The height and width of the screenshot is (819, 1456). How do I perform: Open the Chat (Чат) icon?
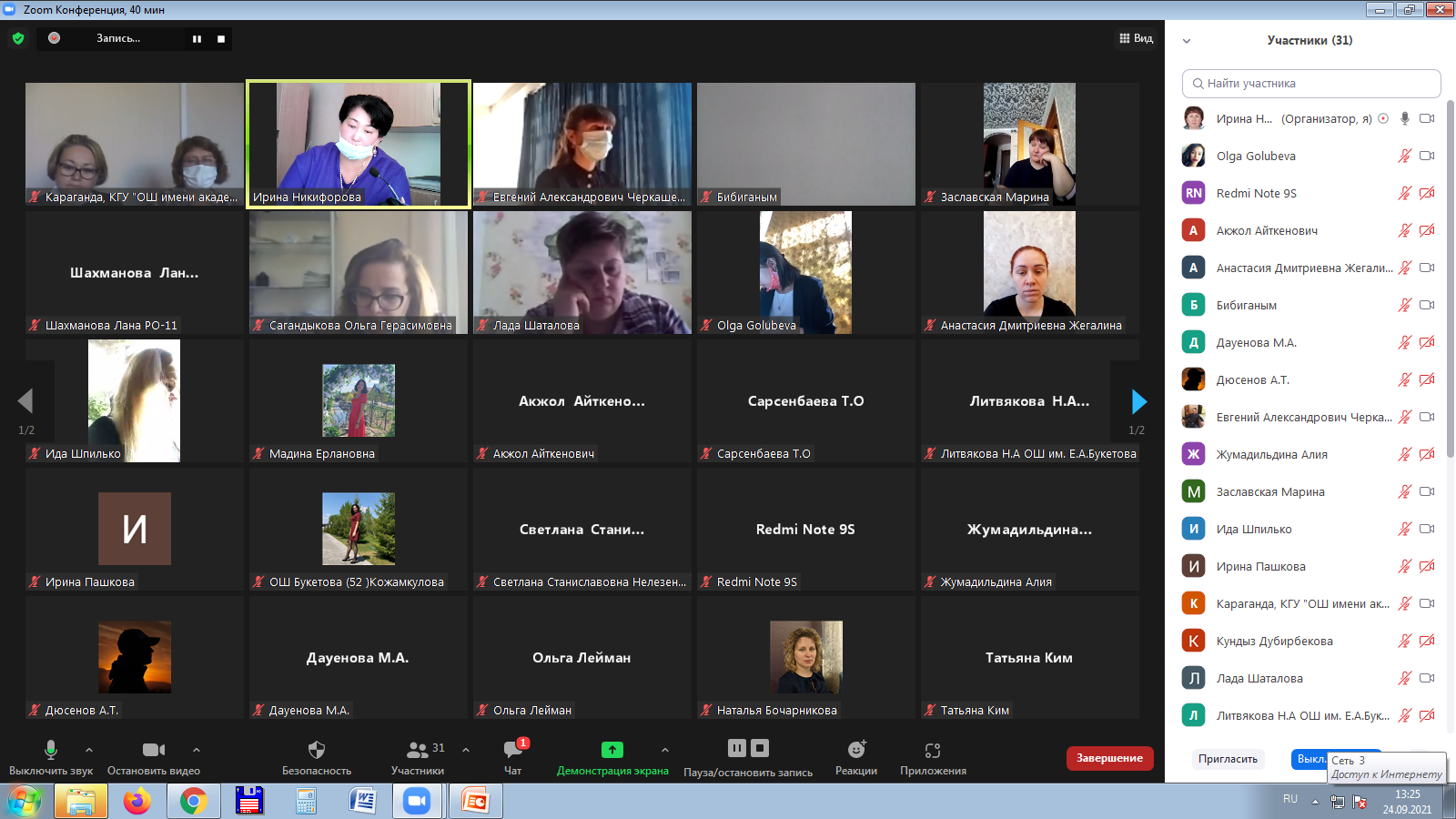513,750
